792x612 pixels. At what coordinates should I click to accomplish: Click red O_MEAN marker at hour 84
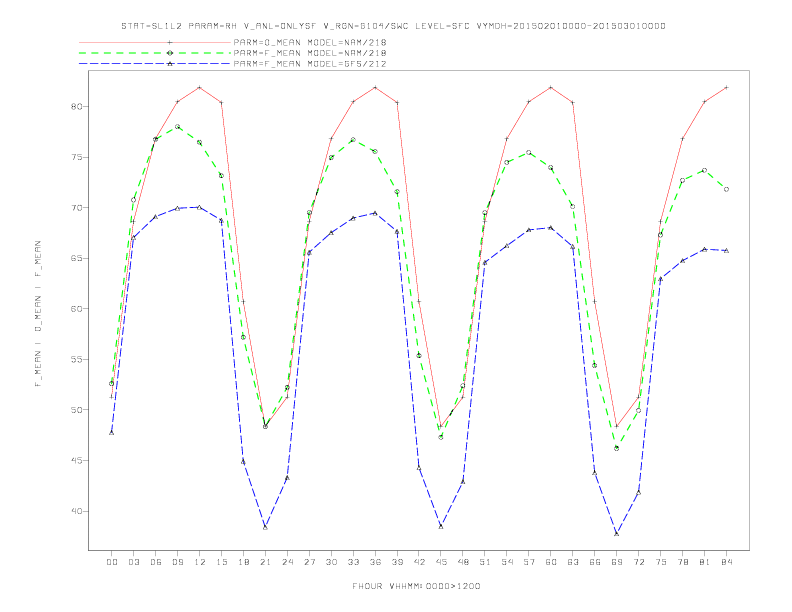pos(727,87)
